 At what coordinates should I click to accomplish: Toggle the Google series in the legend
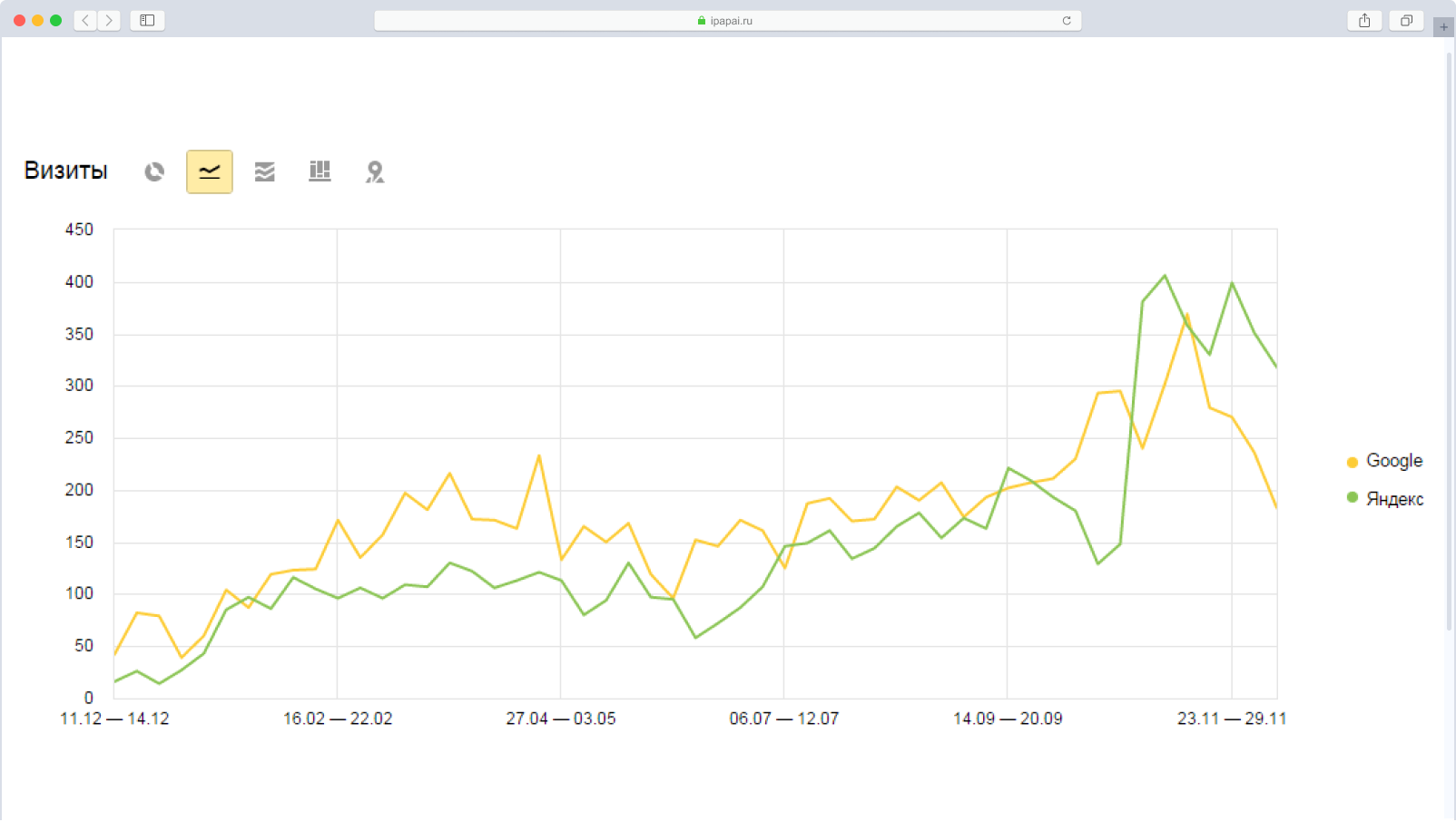tap(1394, 461)
